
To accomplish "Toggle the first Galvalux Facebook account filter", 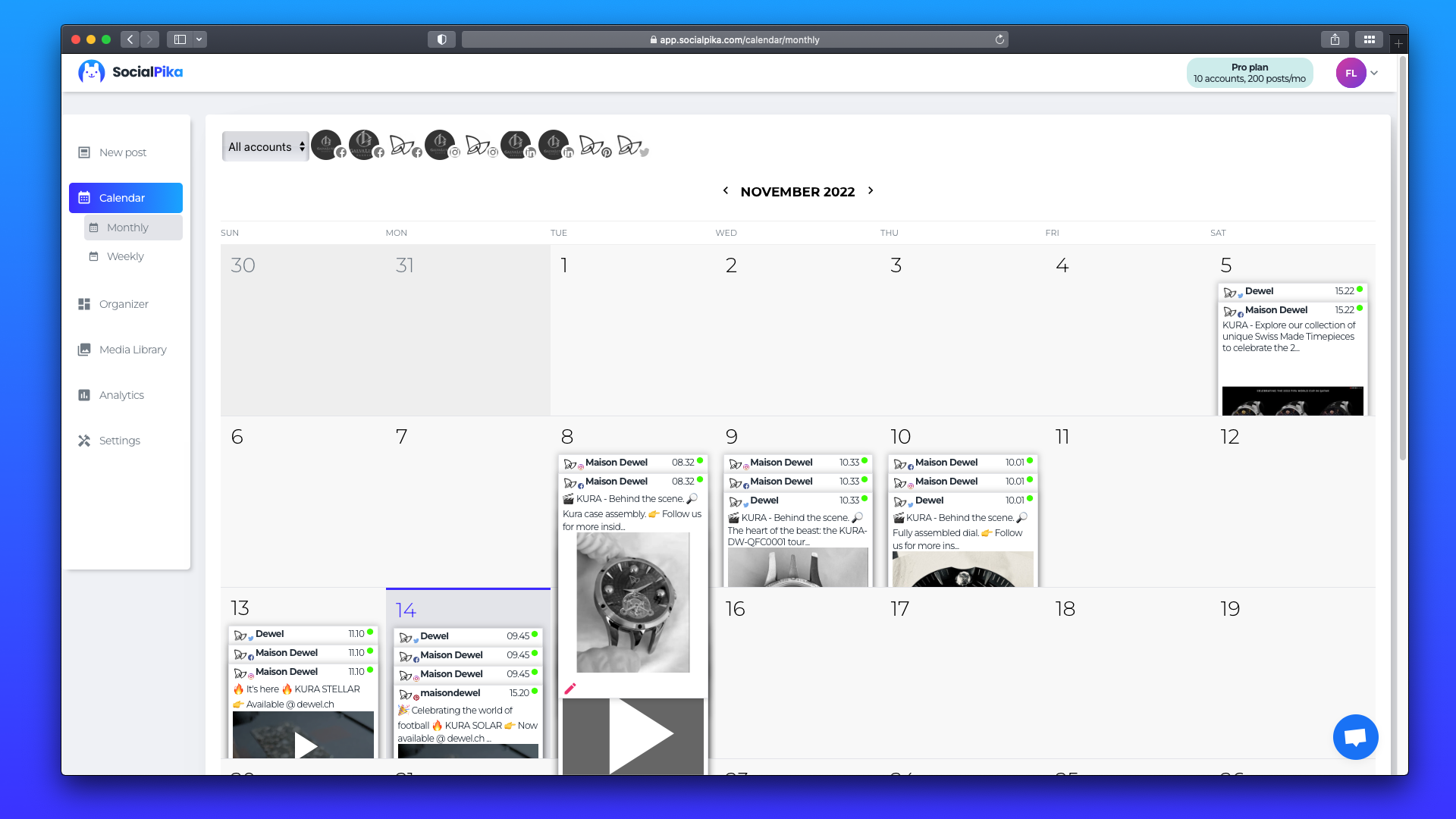I will 328,146.
